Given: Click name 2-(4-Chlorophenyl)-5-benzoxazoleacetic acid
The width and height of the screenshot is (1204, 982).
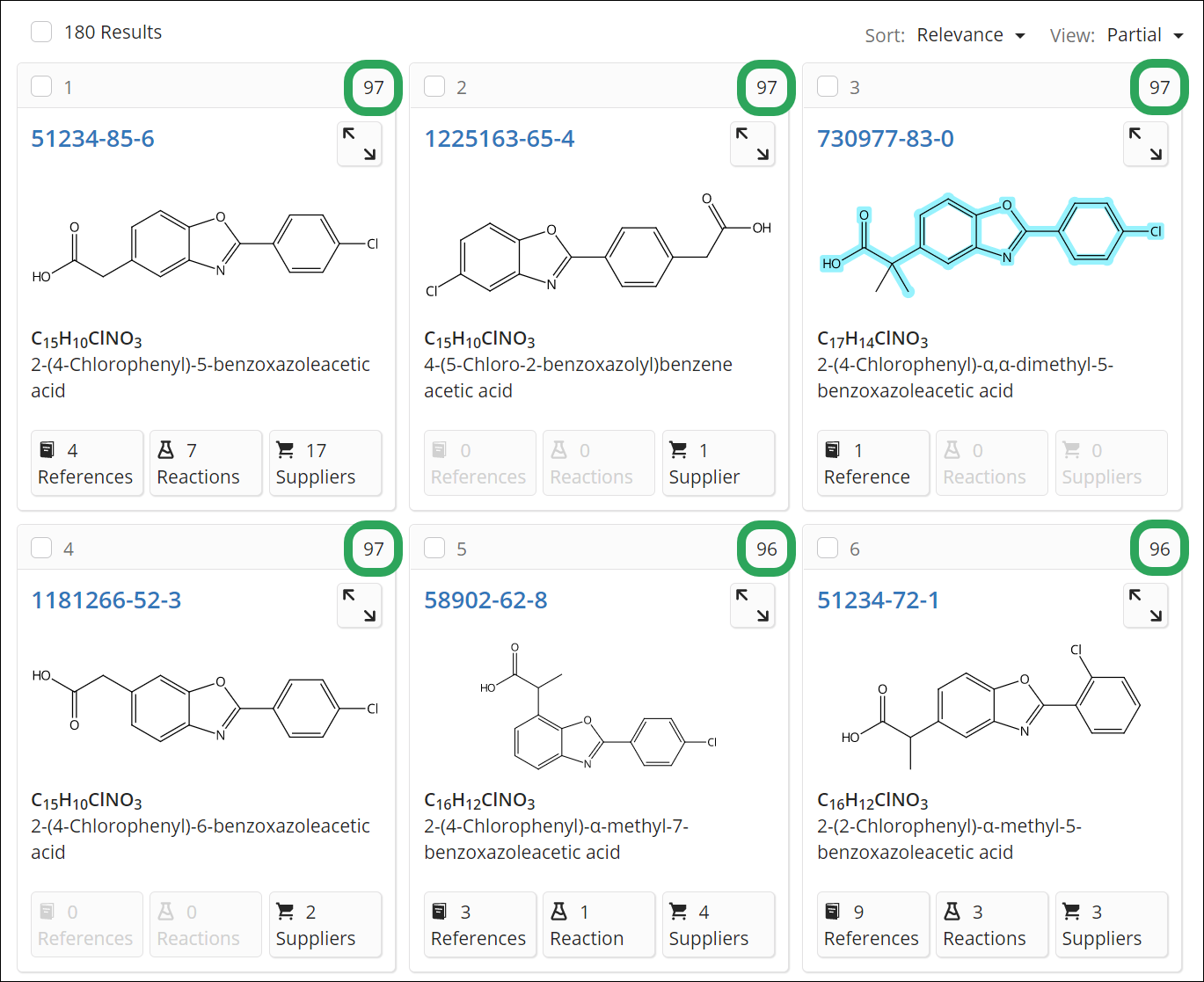Looking at the screenshot, I should (201, 378).
